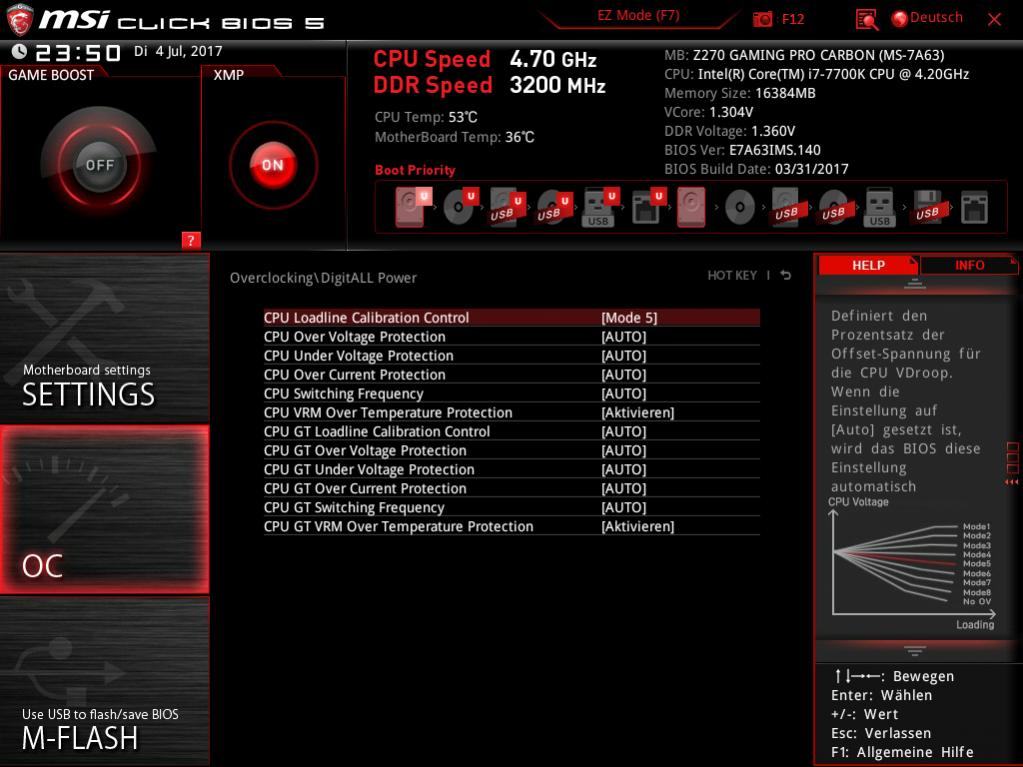This screenshot has width=1023, height=767.
Task: Take a screenshot with the F12 camera icon
Action: [762, 20]
